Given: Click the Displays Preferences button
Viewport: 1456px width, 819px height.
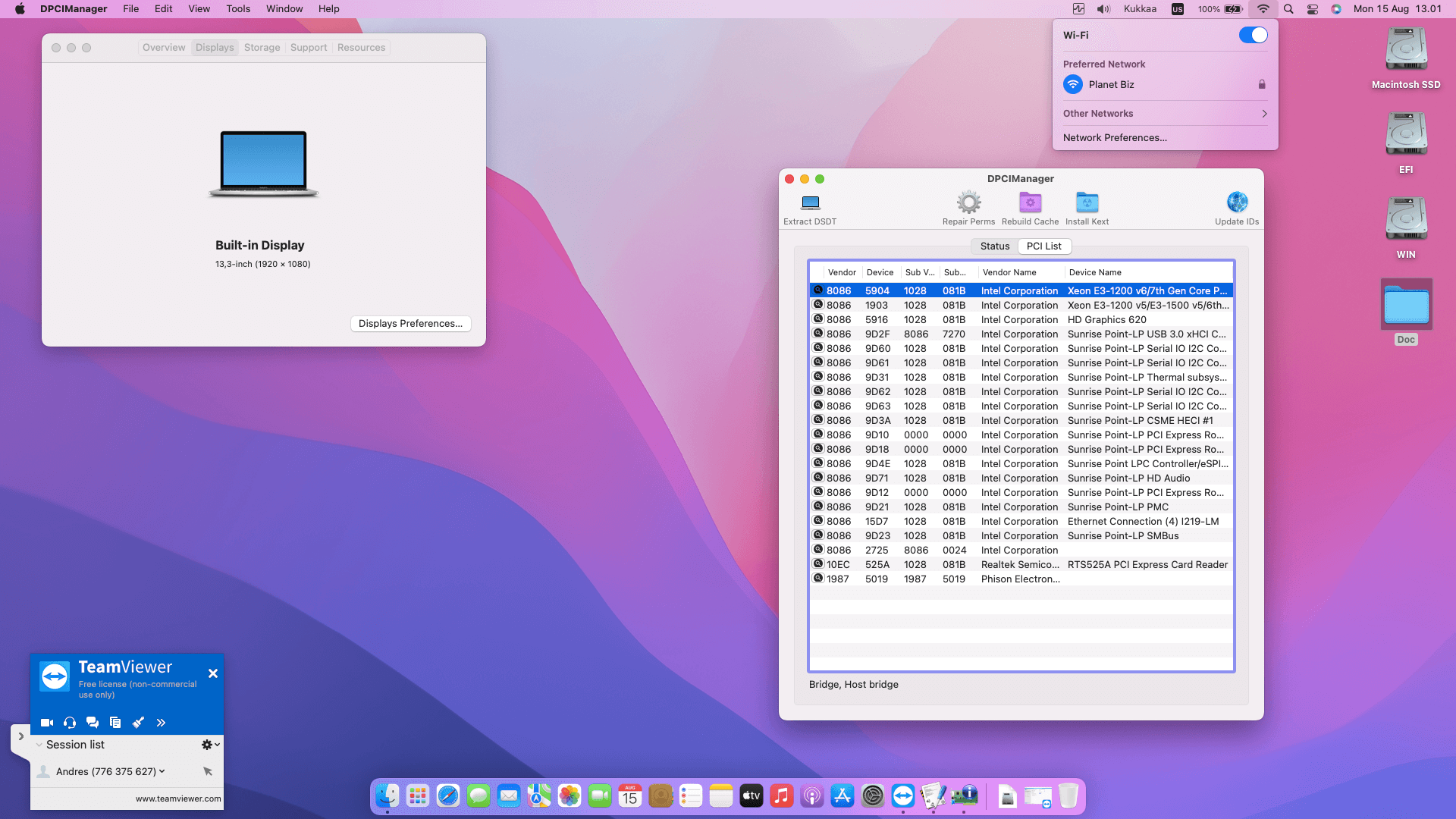Looking at the screenshot, I should click(x=410, y=324).
